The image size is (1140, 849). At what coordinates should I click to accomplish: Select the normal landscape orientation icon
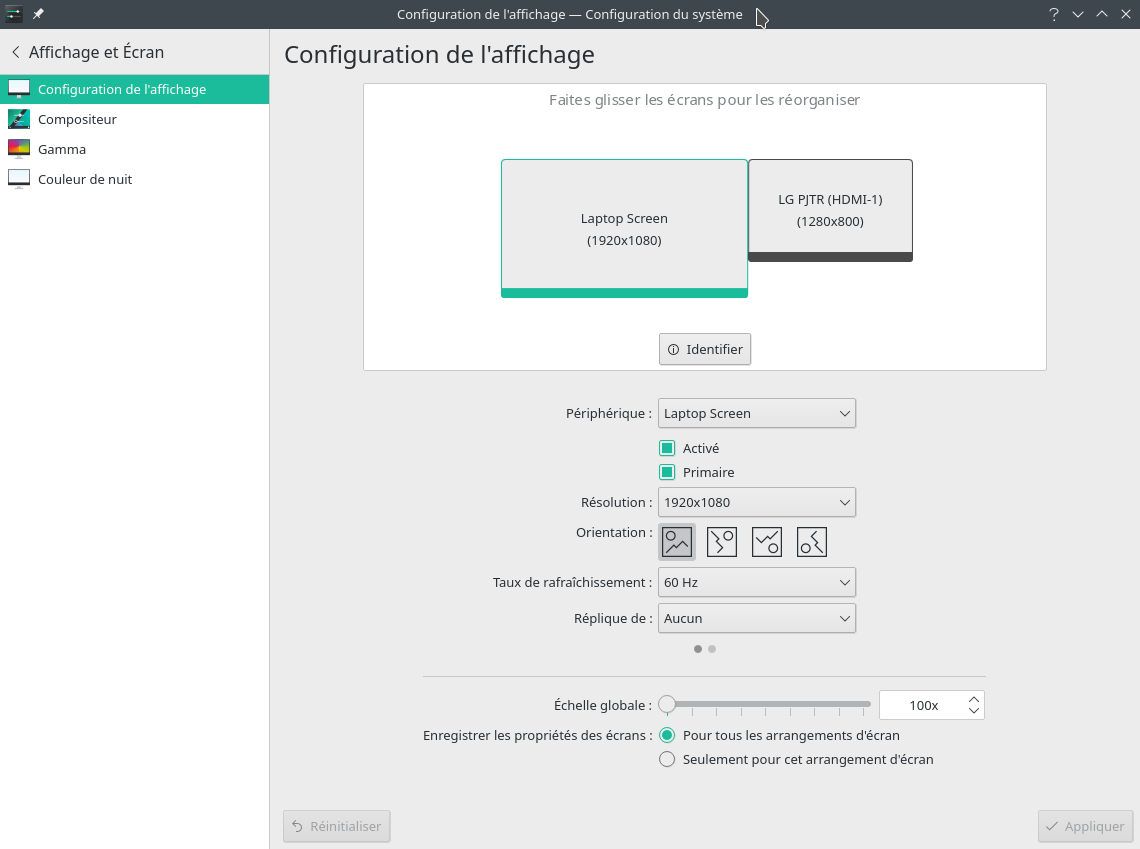point(677,542)
